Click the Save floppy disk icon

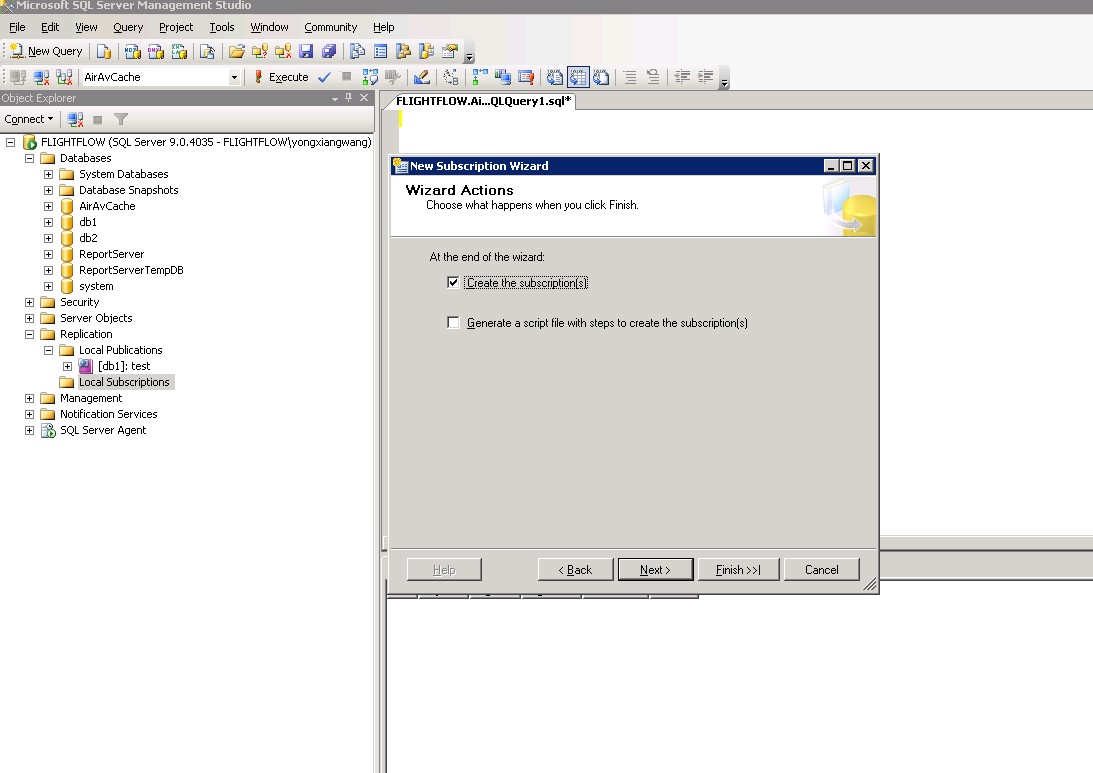306,51
